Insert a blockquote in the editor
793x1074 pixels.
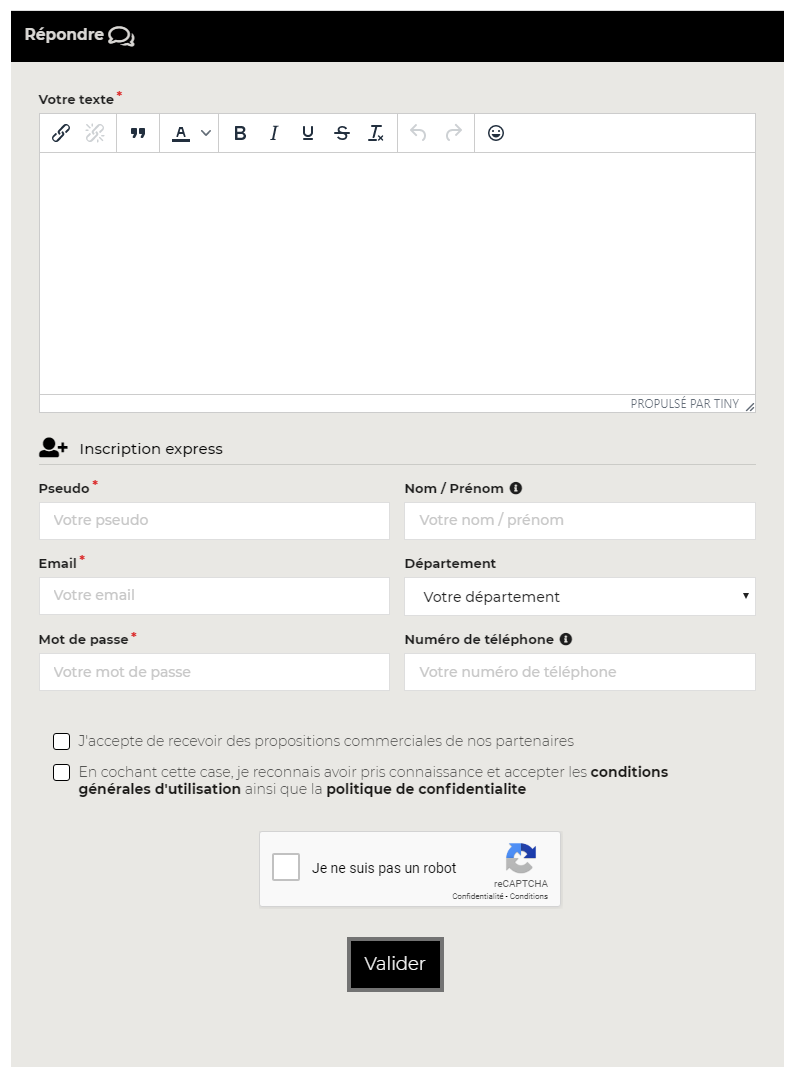[138, 133]
